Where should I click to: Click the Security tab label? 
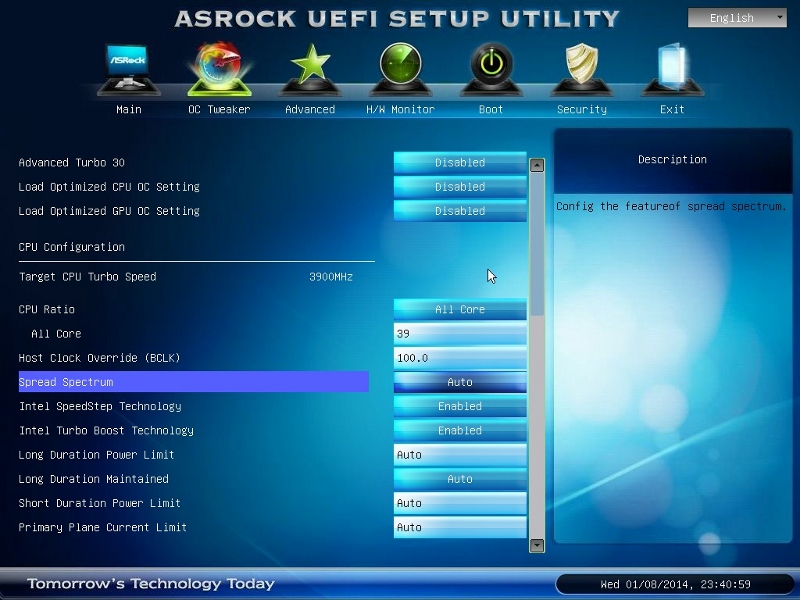pos(582,109)
